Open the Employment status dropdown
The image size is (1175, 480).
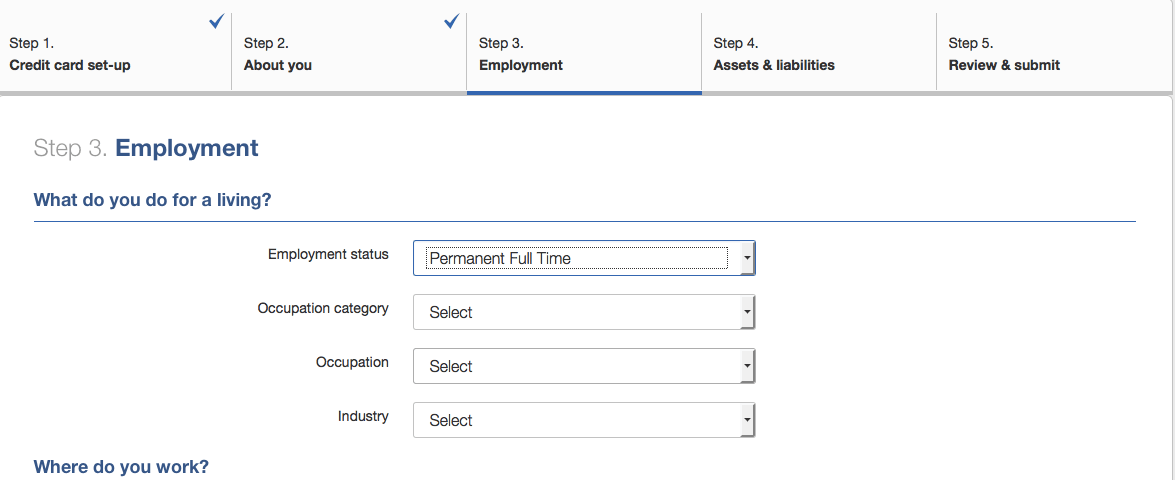pyautogui.click(x=584, y=258)
